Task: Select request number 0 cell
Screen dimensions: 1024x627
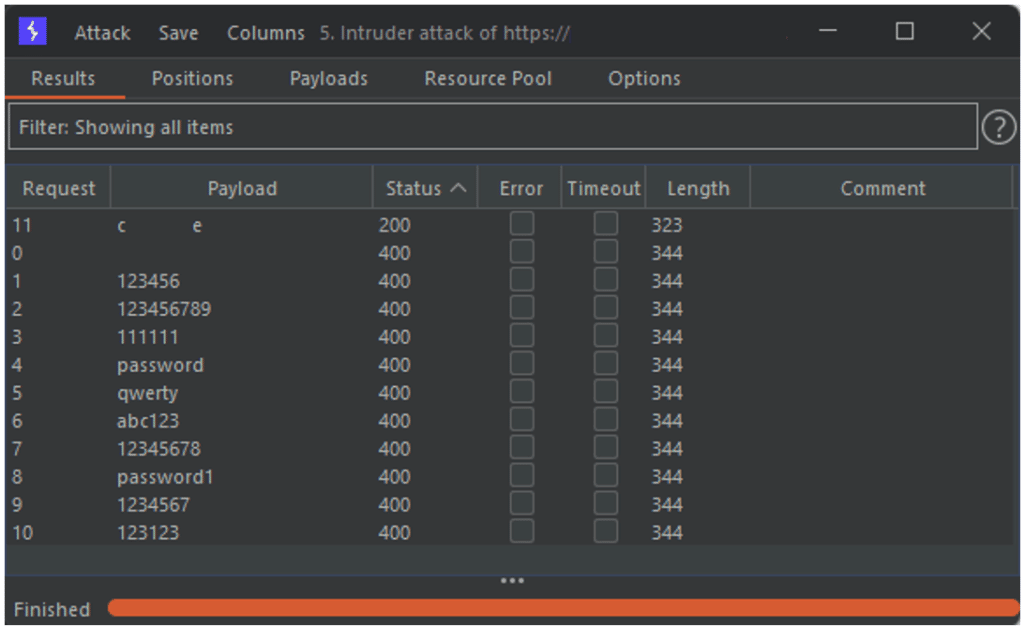Action: coord(17,253)
